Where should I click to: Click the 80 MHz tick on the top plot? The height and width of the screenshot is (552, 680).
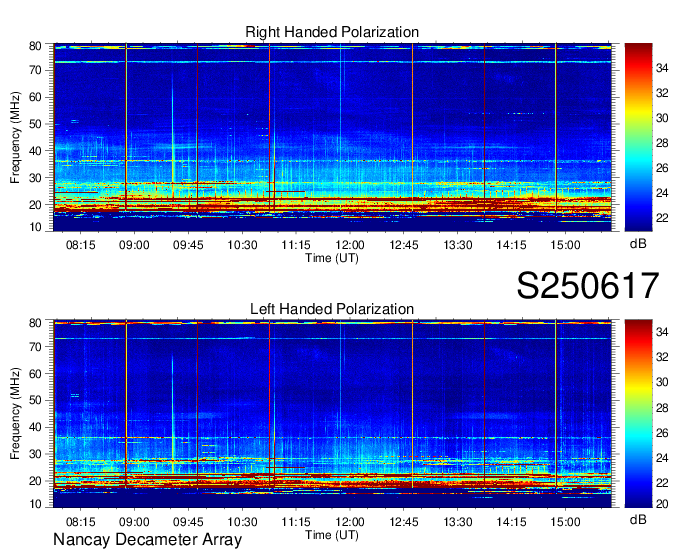point(35,46)
